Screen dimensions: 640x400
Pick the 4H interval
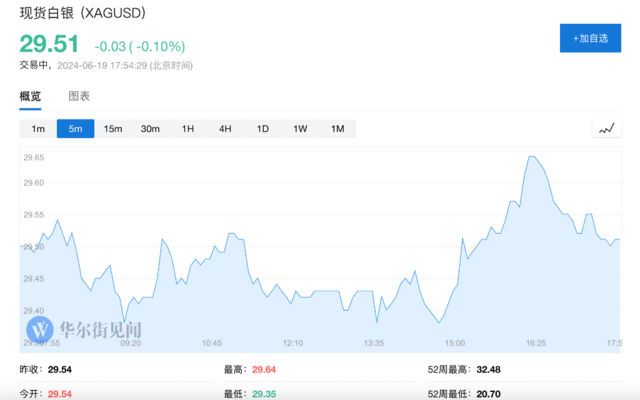click(225, 128)
